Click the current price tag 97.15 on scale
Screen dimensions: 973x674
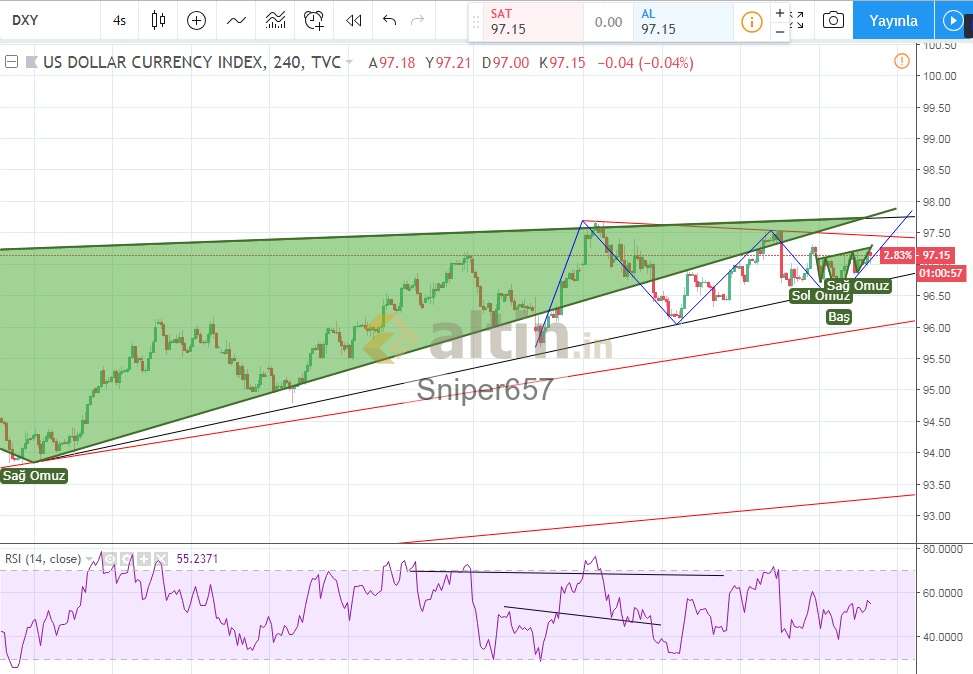click(x=935, y=255)
